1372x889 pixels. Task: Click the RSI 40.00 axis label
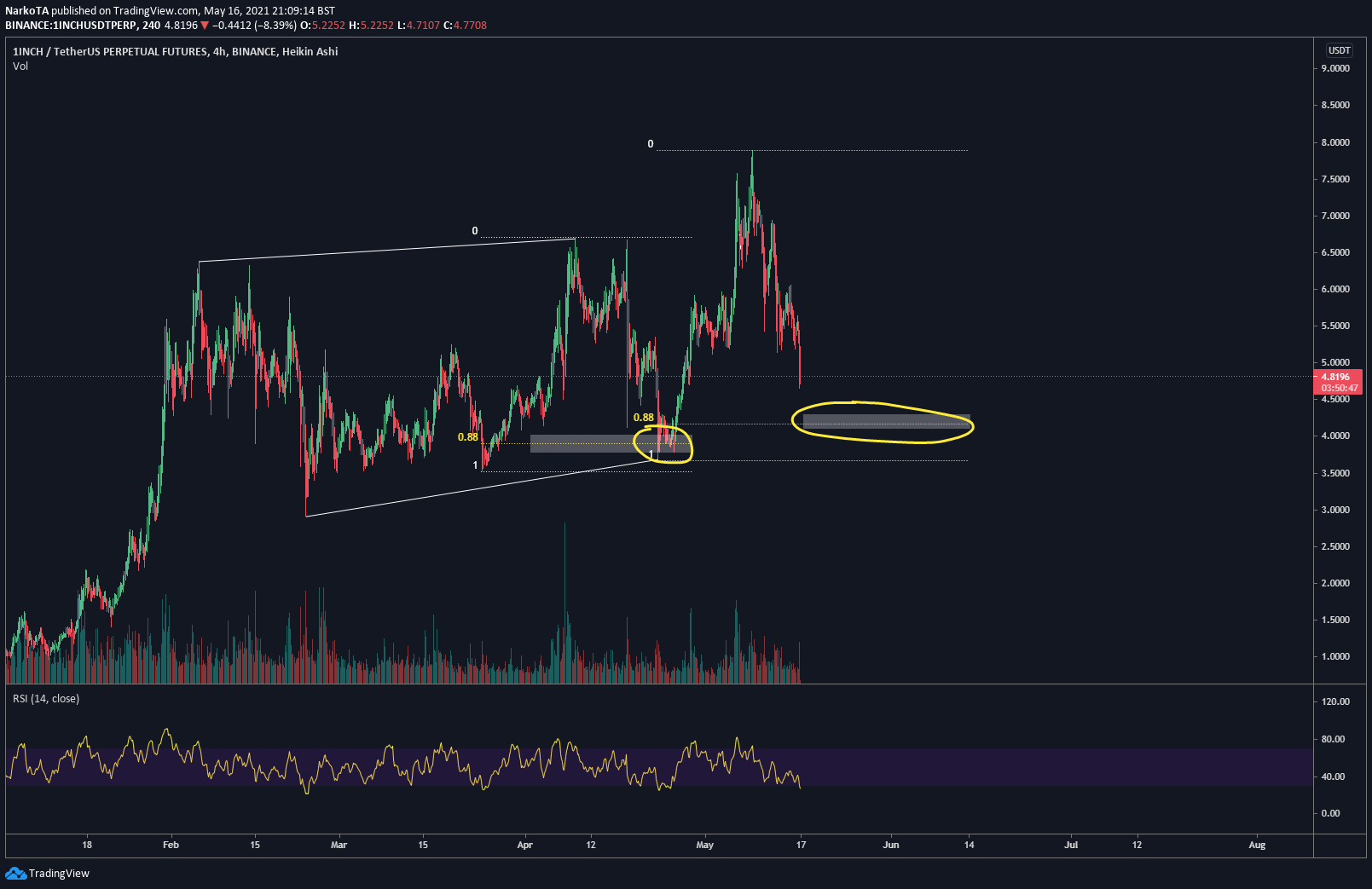tap(1333, 776)
